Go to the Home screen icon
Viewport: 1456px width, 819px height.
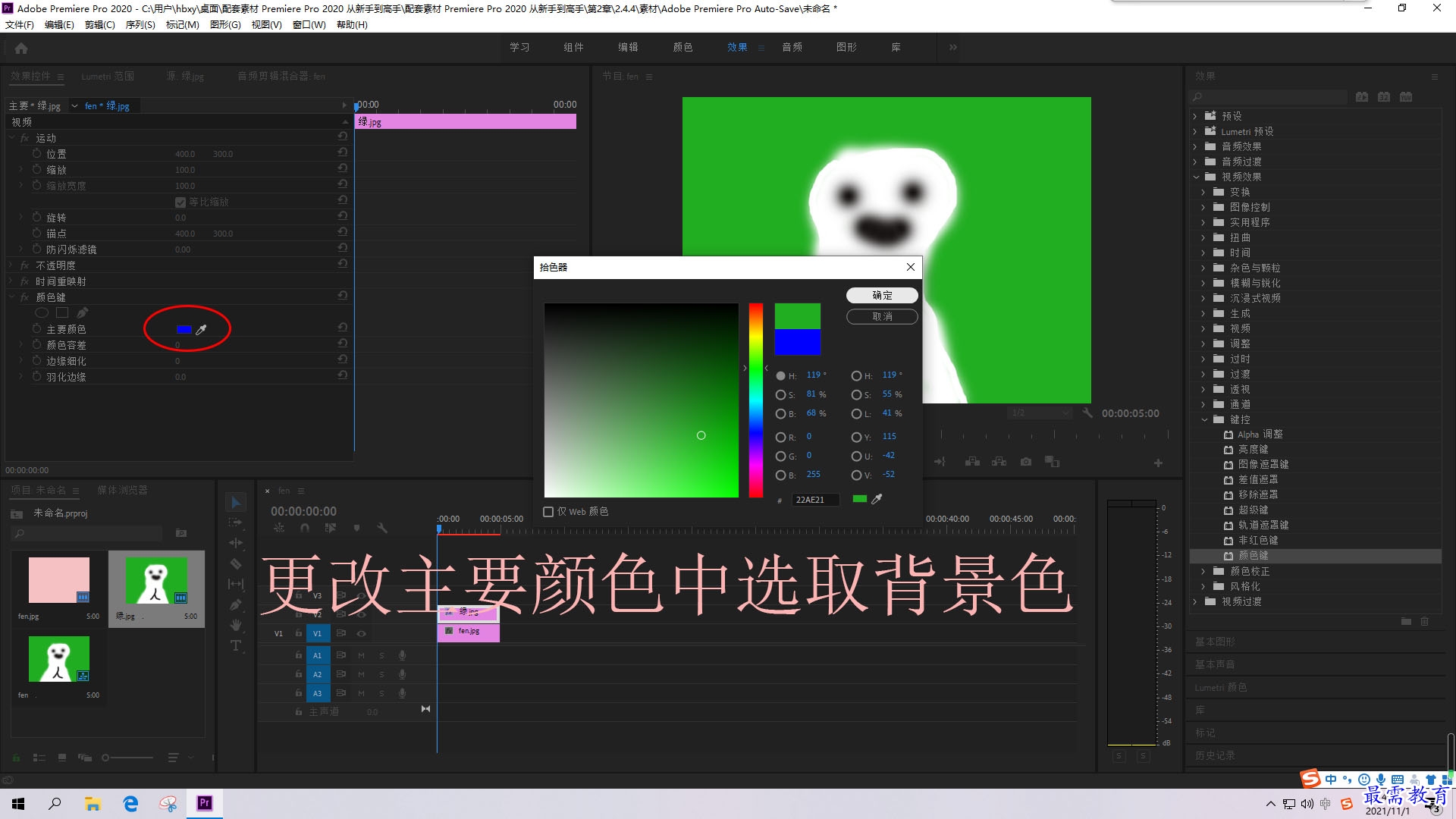pyautogui.click(x=21, y=48)
